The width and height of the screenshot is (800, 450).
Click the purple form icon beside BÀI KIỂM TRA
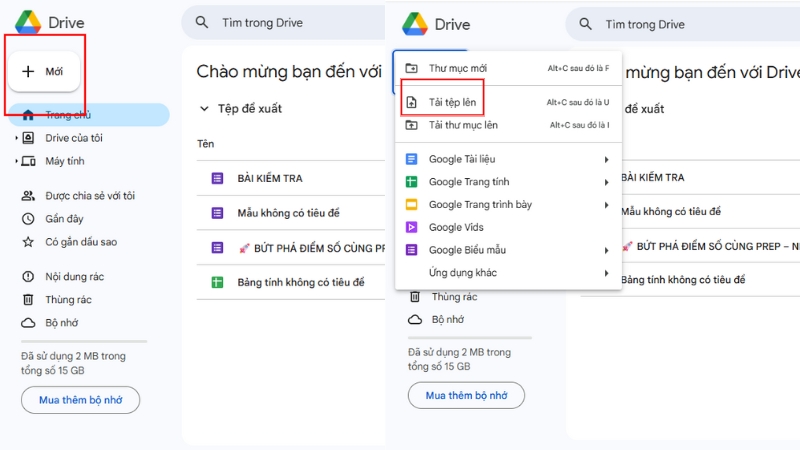(x=217, y=178)
